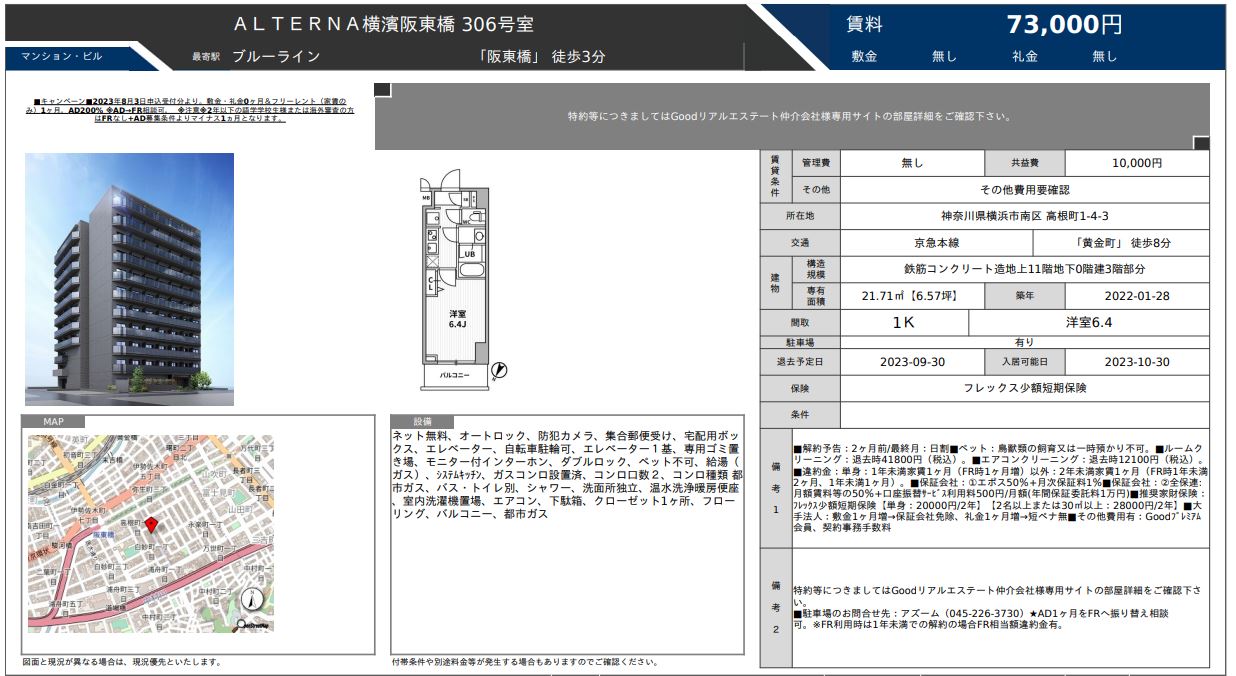Select the "その他費用要確認" cell
This screenshot has width=1236, height=676.
pos(1024,189)
